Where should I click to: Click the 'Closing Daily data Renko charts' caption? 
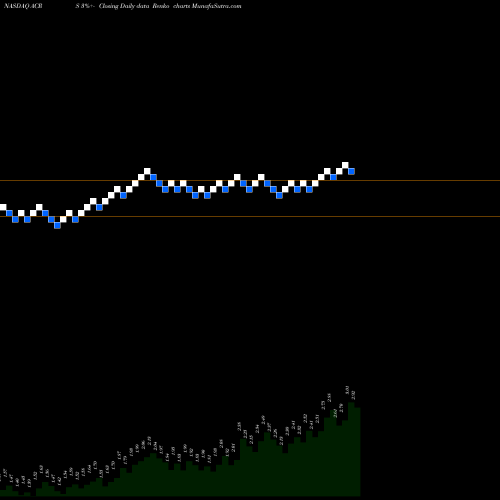pyautogui.click(x=145, y=6)
